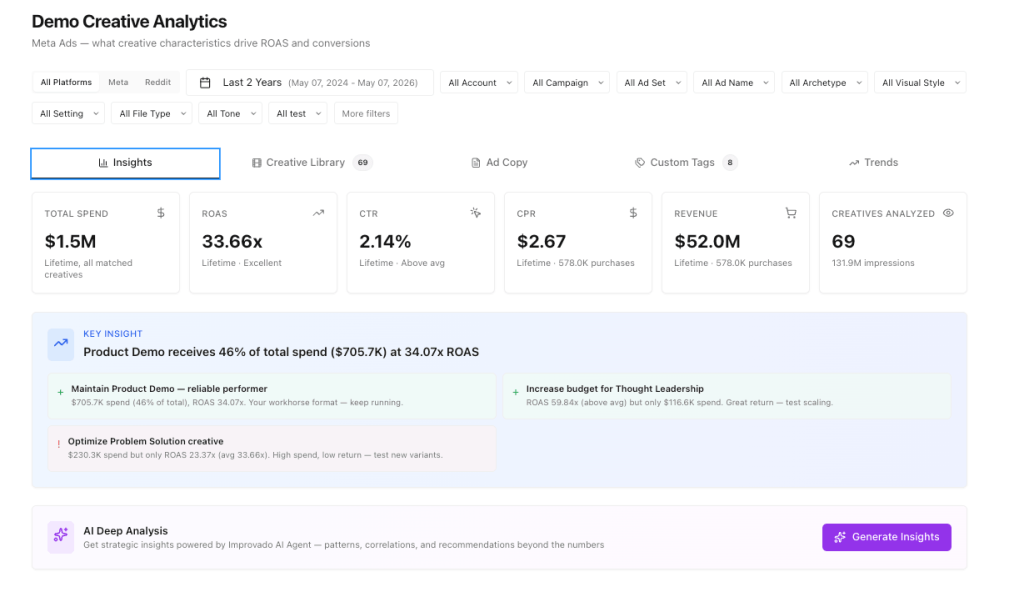Open the All Campaign dropdown
The width and height of the screenshot is (1024, 592).
click(x=567, y=83)
